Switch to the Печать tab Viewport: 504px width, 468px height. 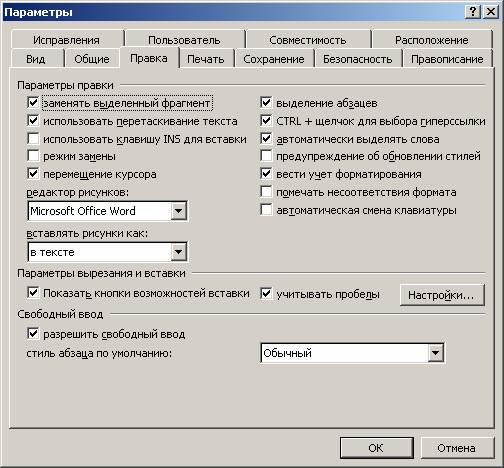(206, 59)
